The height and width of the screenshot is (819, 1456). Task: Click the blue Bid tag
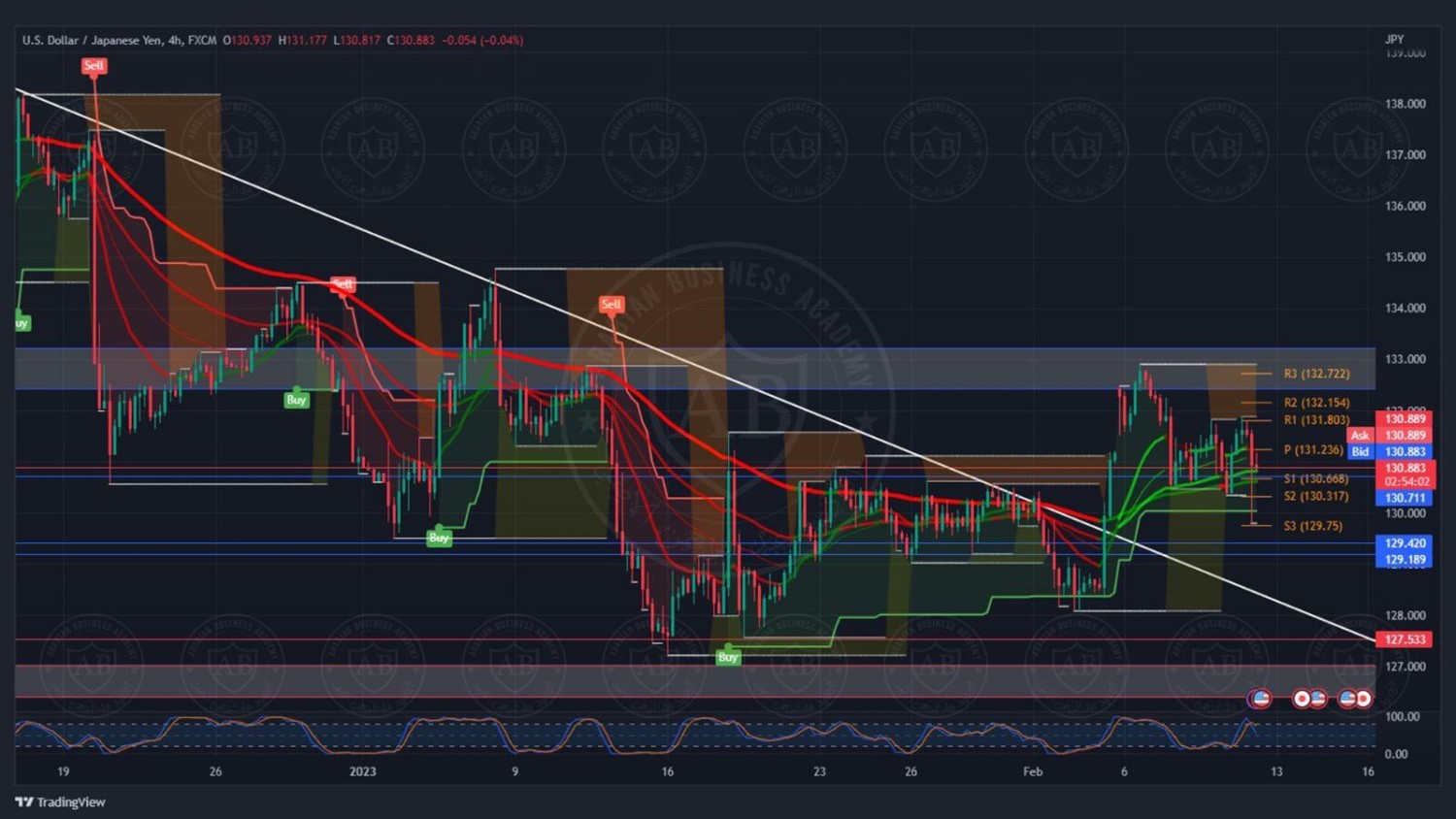[1360, 452]
